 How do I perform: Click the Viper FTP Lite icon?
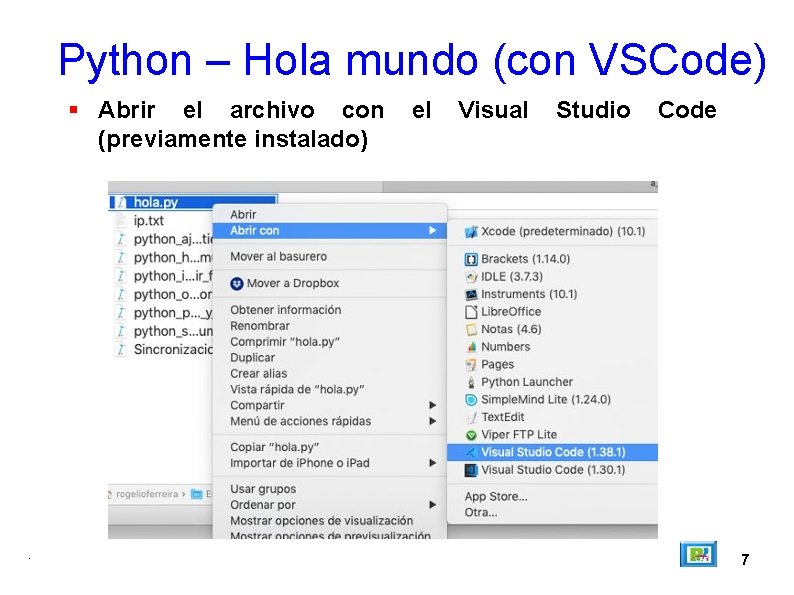[x=471, y=435]
